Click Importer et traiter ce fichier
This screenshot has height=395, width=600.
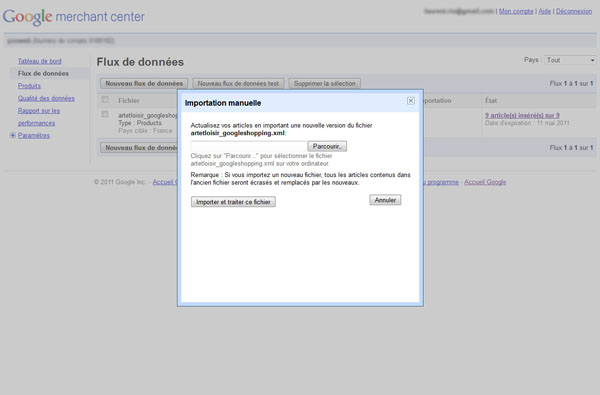tap(233, 202)
